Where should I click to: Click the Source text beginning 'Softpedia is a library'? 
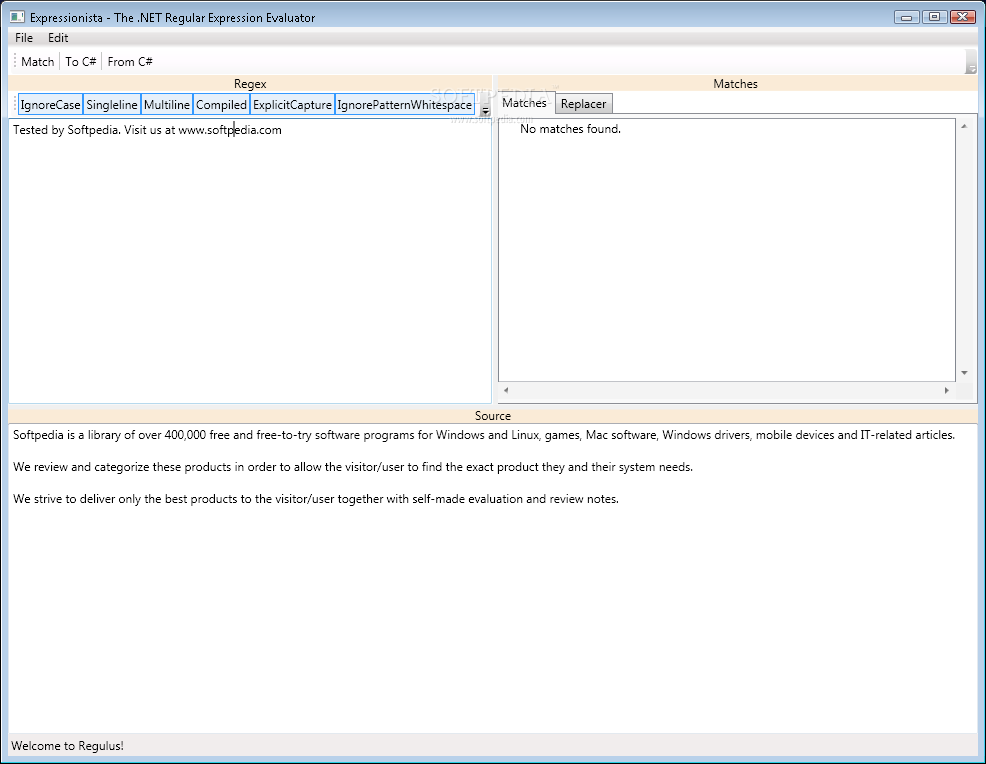point(484,435)
